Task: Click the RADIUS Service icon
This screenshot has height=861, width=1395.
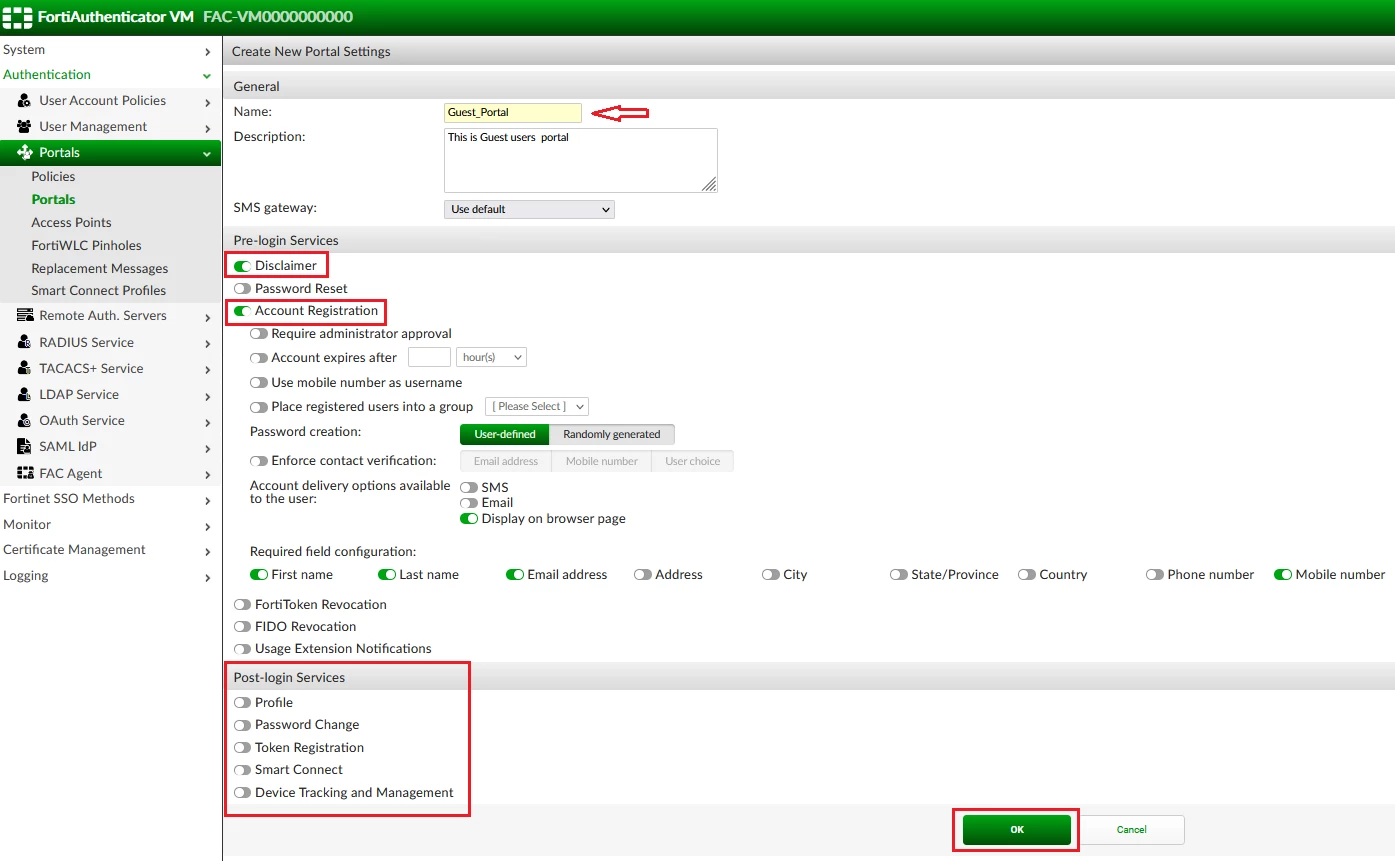Action: pos(24,342)
